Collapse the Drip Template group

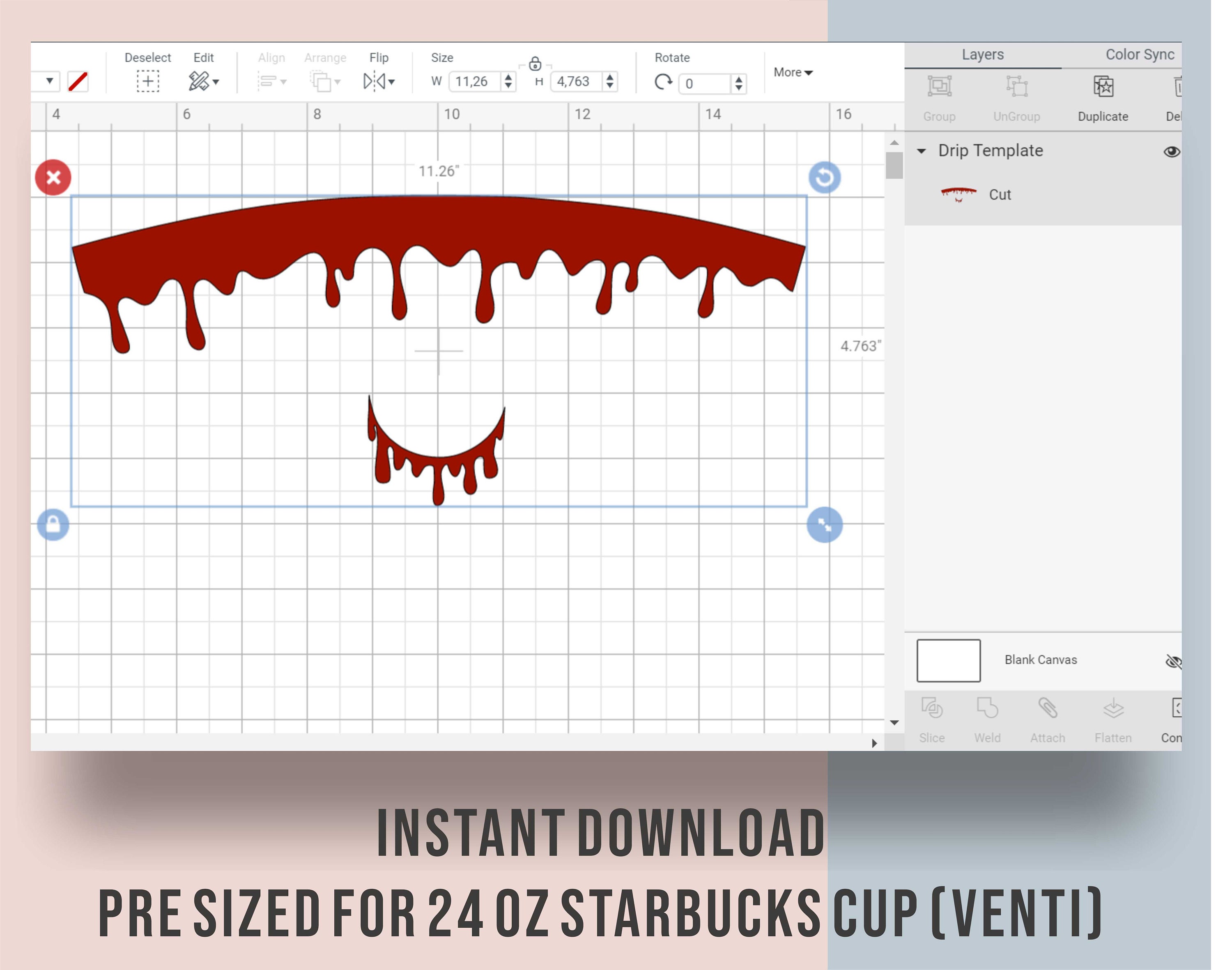921,151
